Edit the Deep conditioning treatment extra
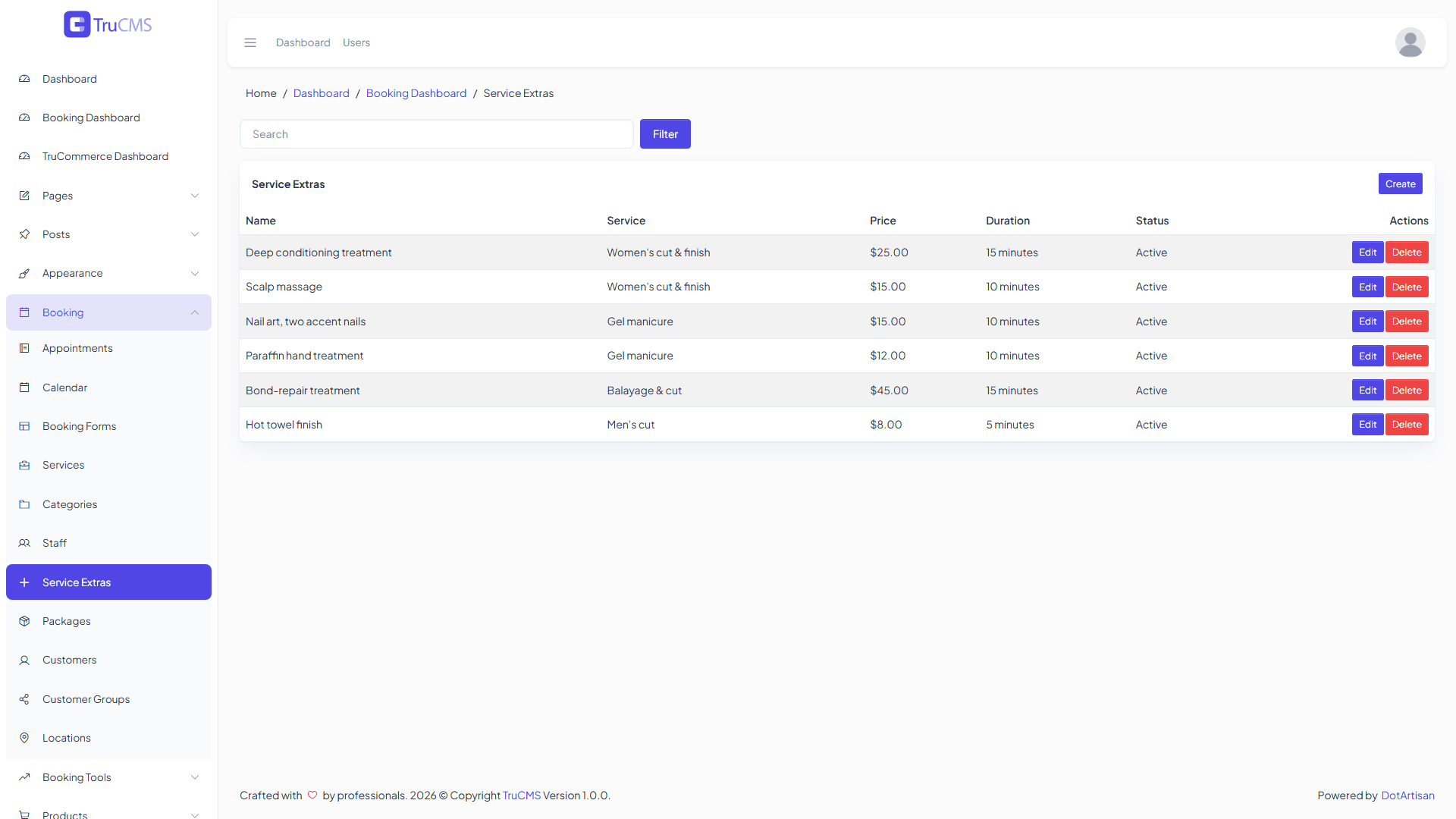The height and width of the screenshot is (819, 1456). [x=1367, y=253]
